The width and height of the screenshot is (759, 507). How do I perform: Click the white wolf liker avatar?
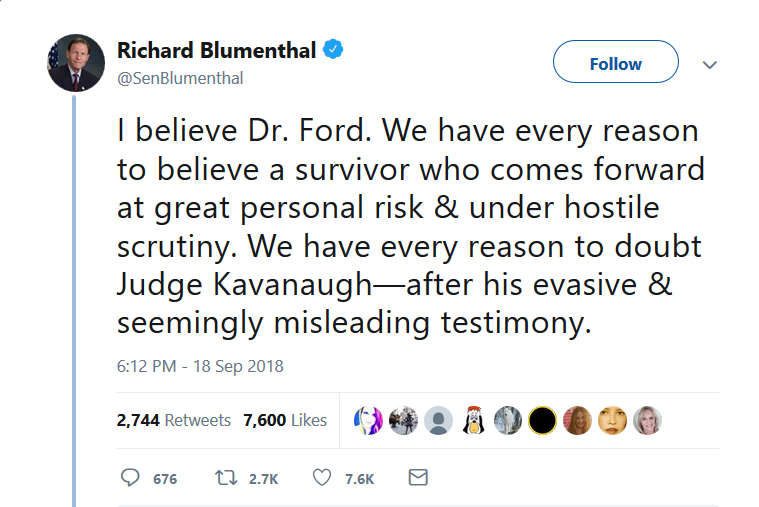[x=507, y=421]
